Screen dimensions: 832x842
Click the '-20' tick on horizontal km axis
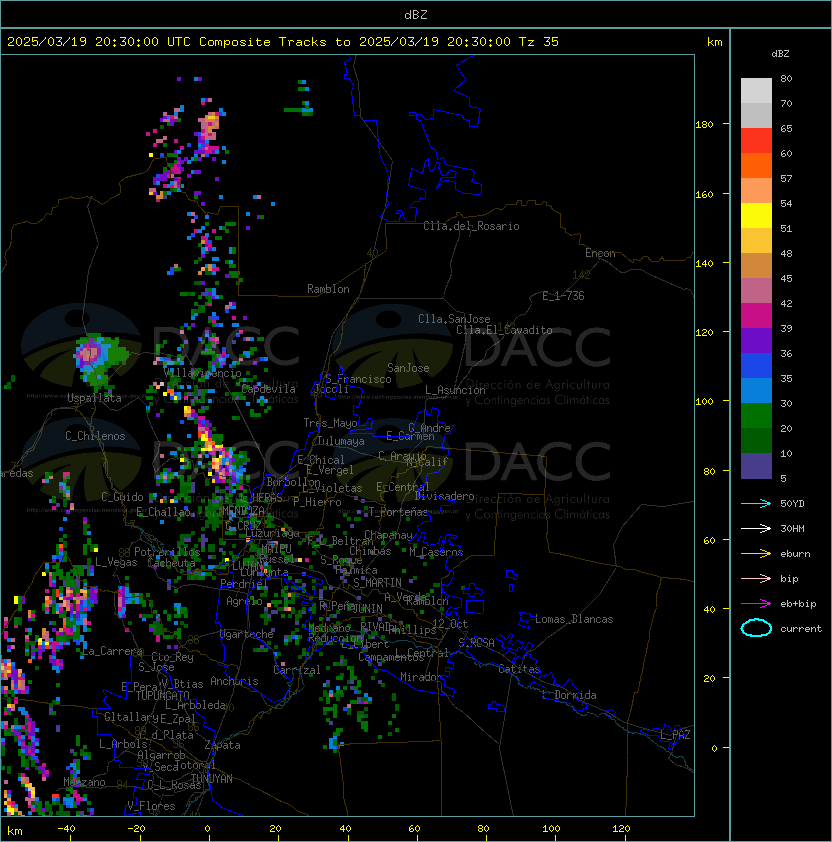pyautogui.click(x=136, y=829)
